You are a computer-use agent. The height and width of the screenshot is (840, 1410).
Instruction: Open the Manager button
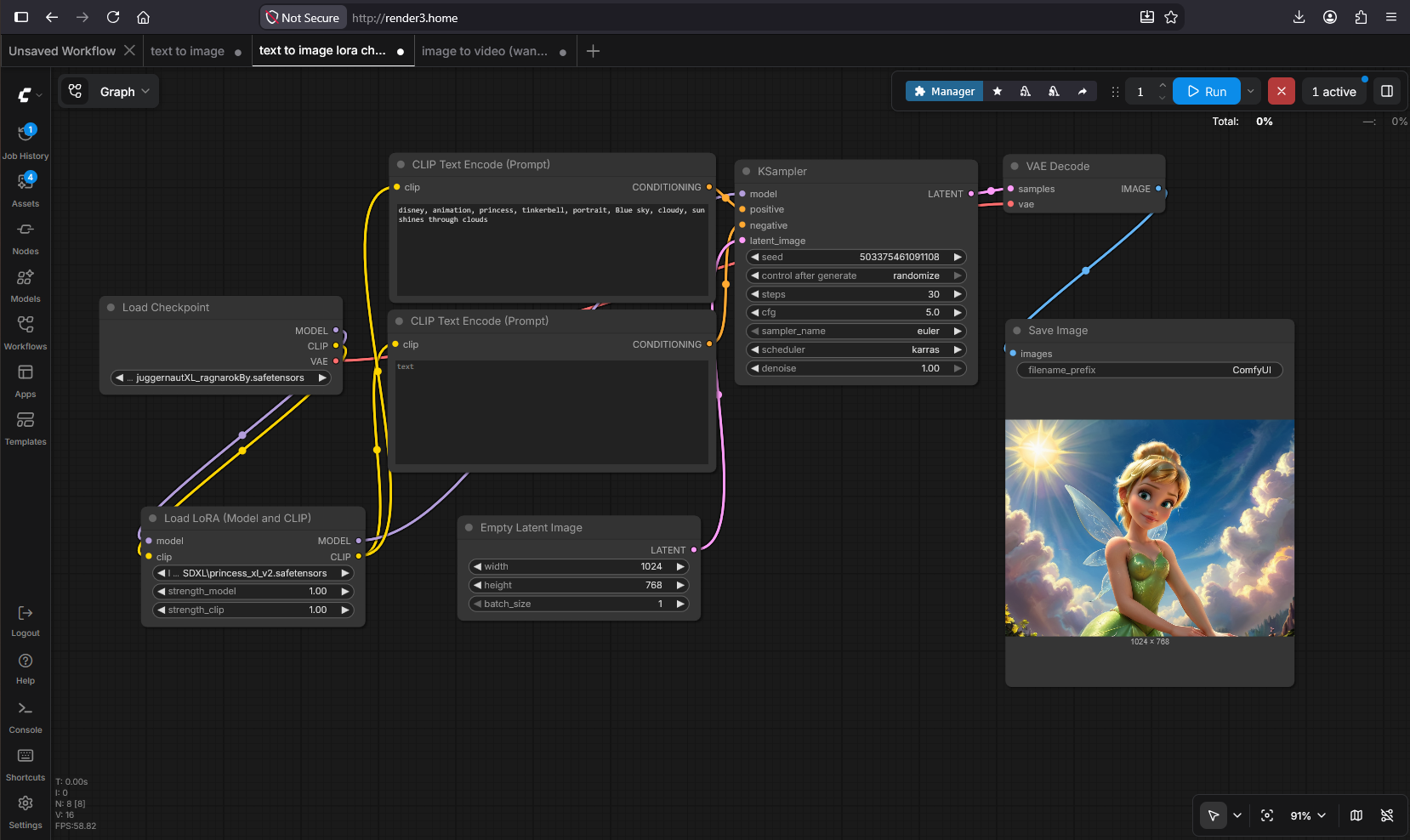coord(945,91)
